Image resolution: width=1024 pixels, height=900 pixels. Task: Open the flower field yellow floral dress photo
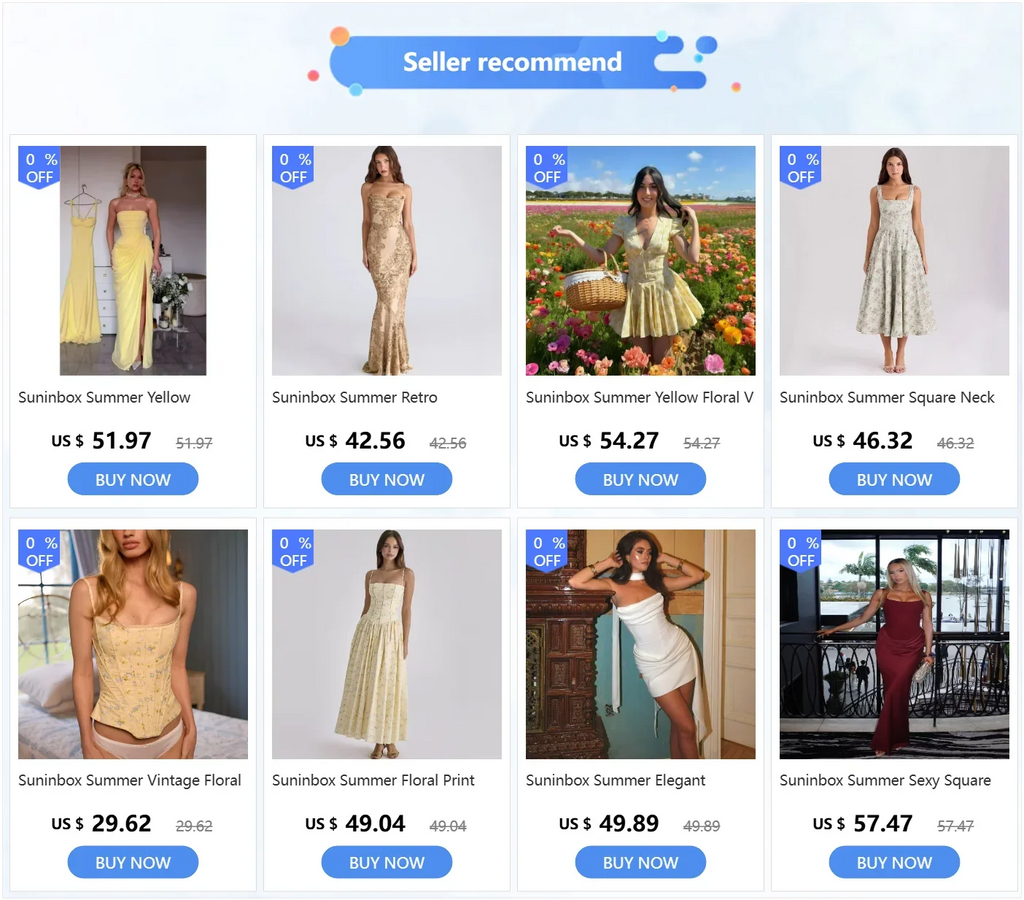click(641, 261)
